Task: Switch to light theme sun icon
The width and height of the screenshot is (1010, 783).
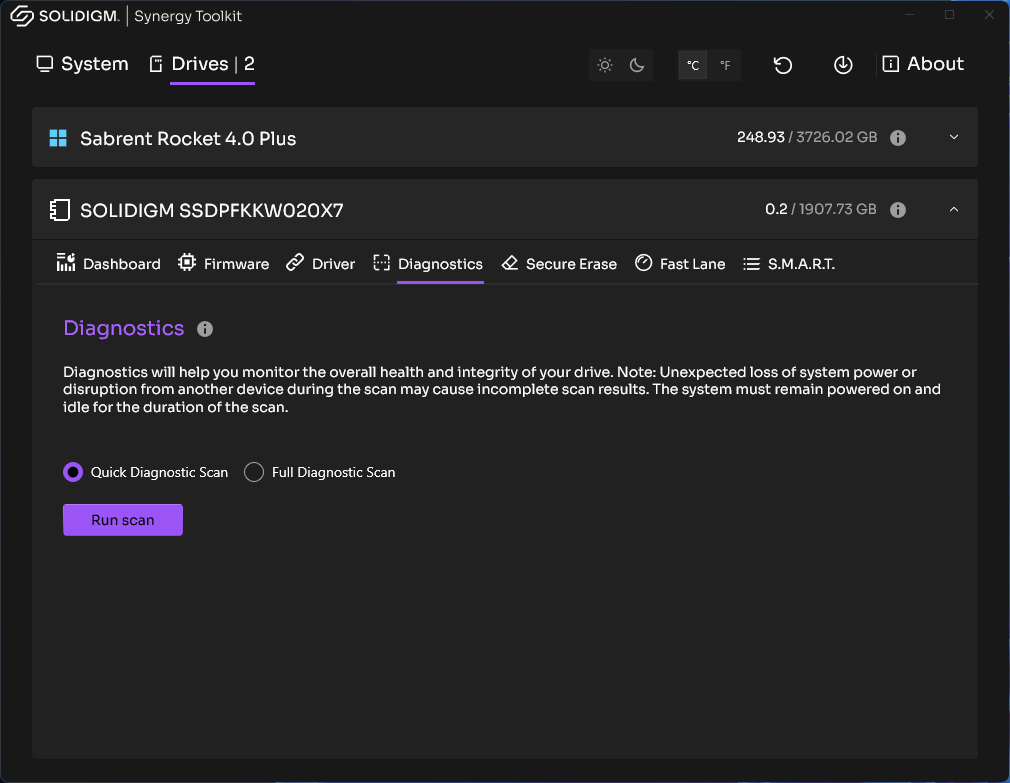Action: pos(605,65)
